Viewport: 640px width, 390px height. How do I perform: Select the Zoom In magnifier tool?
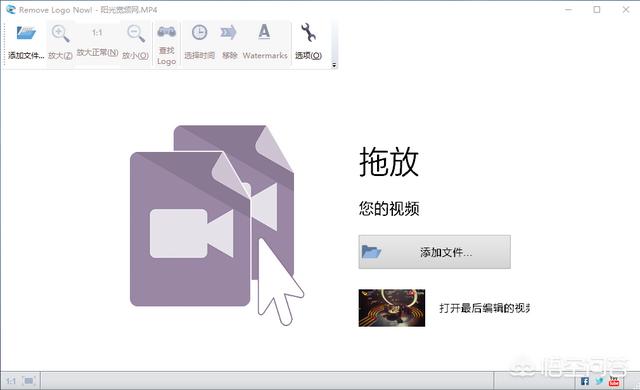click(x=60, y=33)
